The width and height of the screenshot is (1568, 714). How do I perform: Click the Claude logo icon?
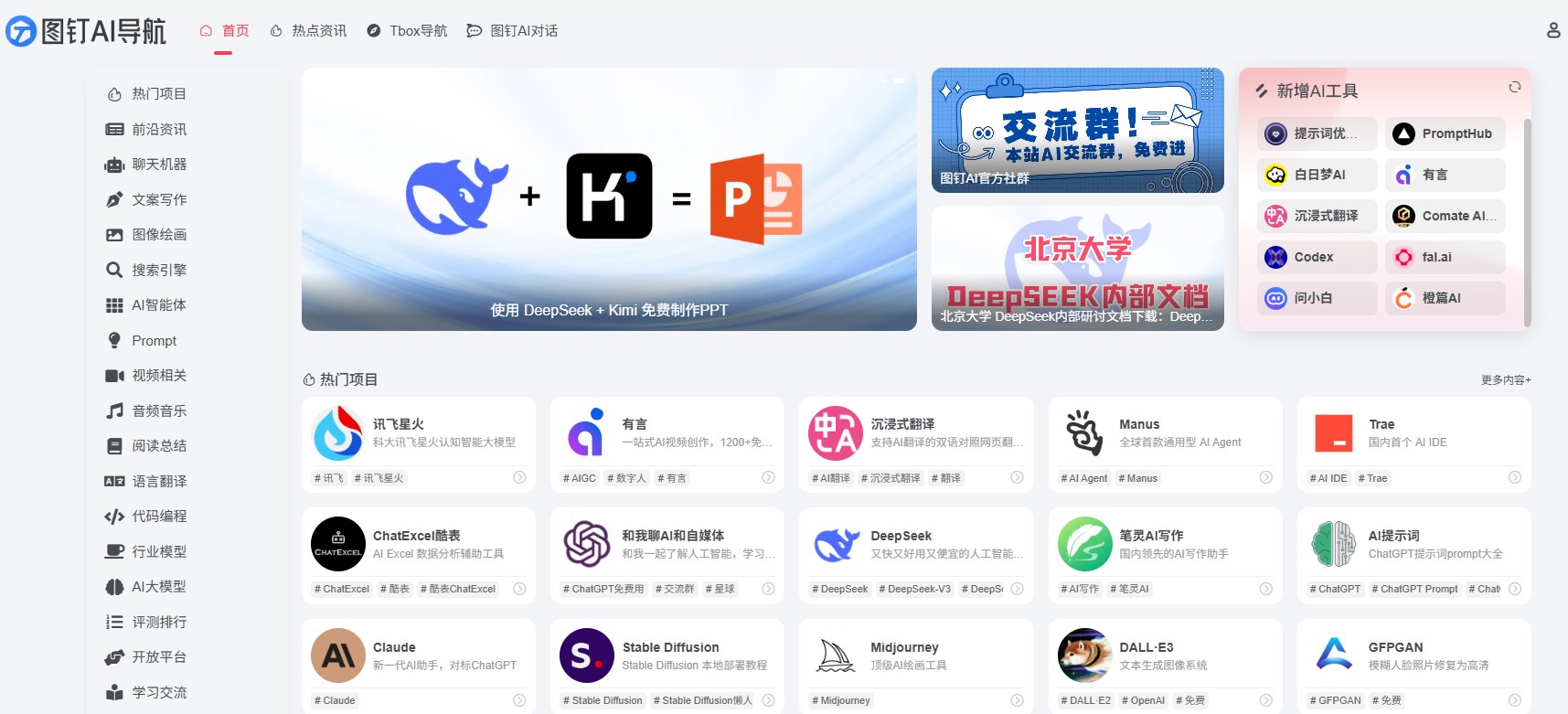pos(338,655)
